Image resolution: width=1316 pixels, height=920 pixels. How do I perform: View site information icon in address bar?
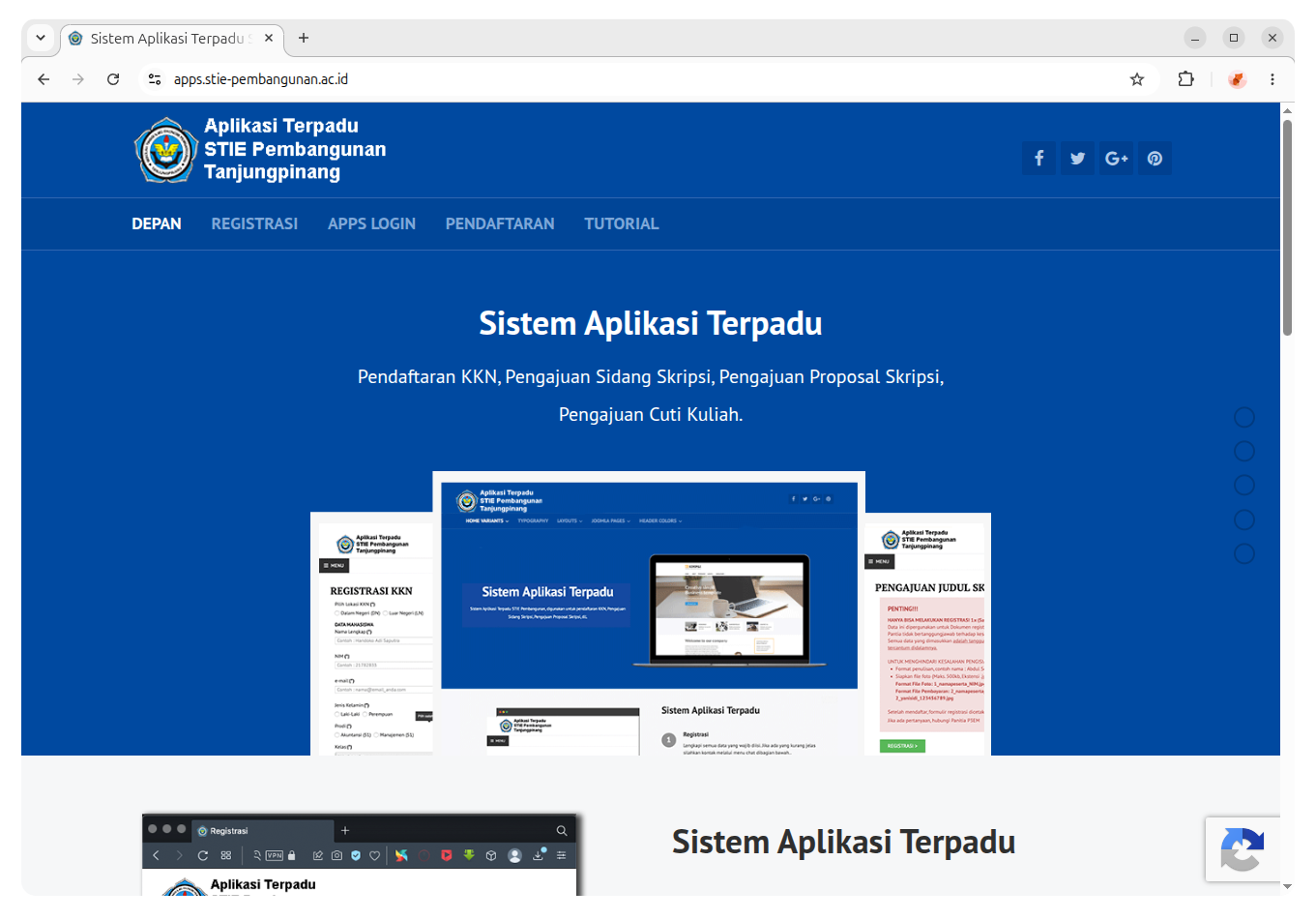coord(155,79)
